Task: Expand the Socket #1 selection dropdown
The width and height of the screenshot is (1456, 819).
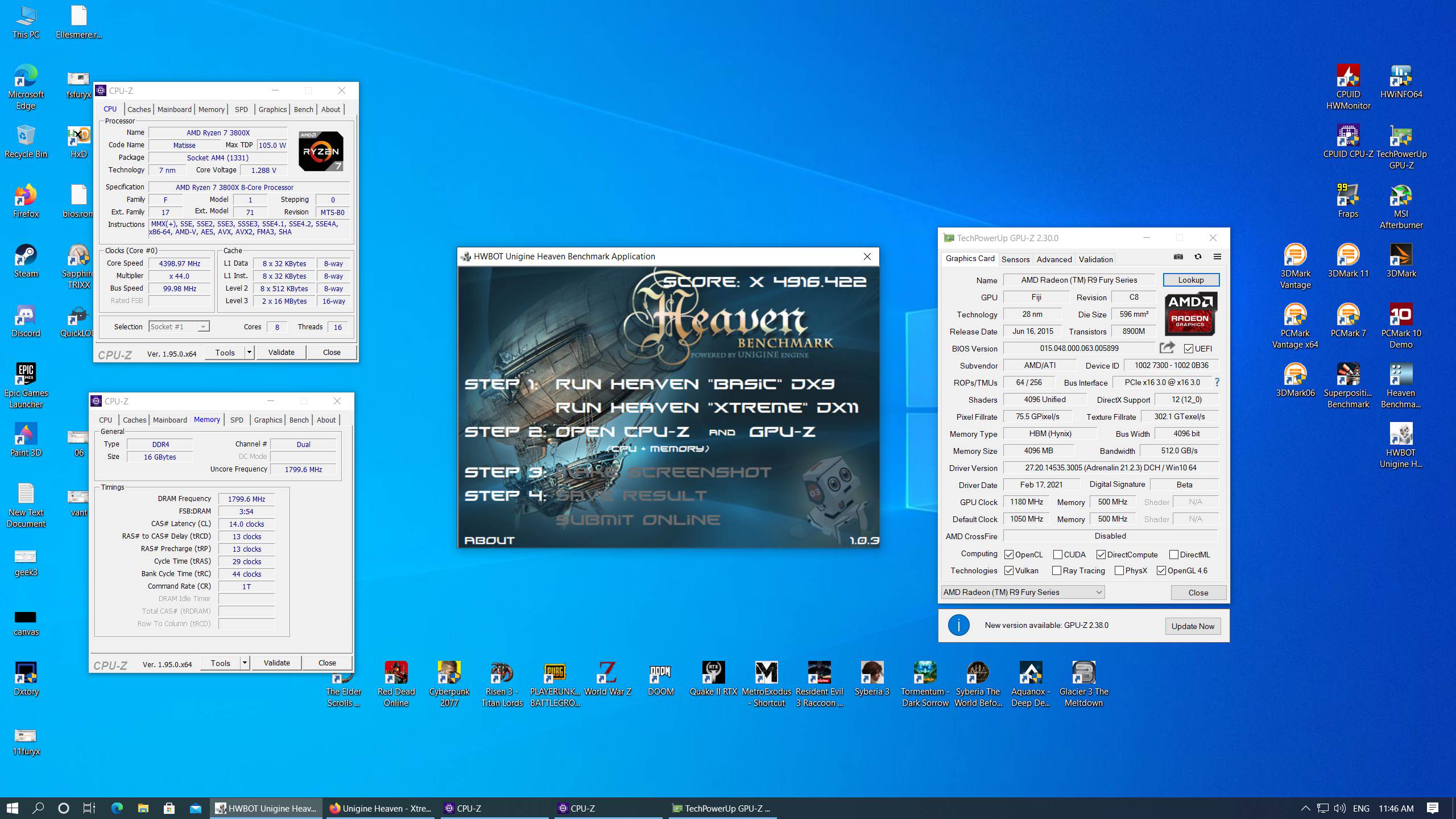Action: [203, 326]
